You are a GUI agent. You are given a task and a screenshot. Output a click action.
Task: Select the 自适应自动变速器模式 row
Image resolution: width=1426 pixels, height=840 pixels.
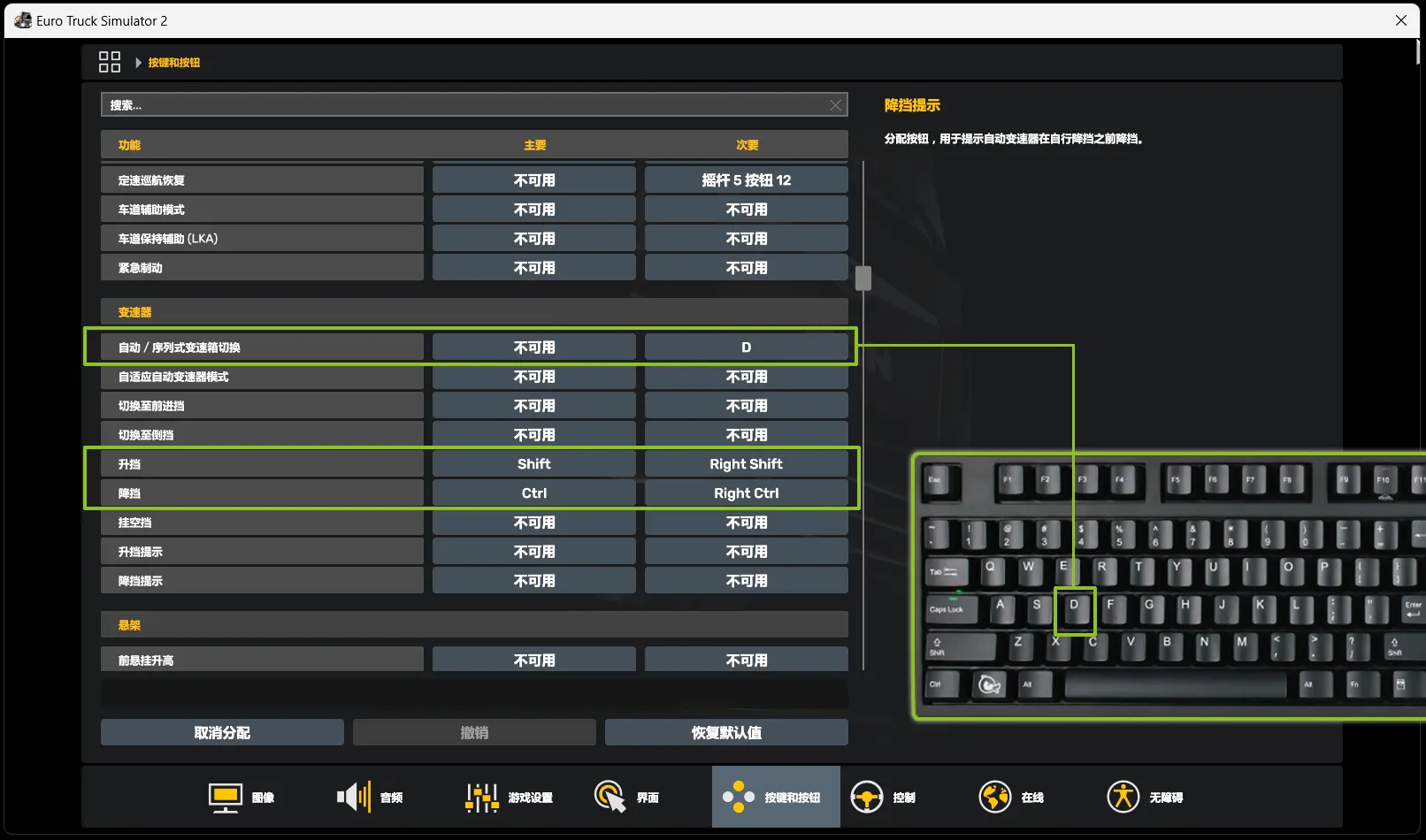(262, 377)
